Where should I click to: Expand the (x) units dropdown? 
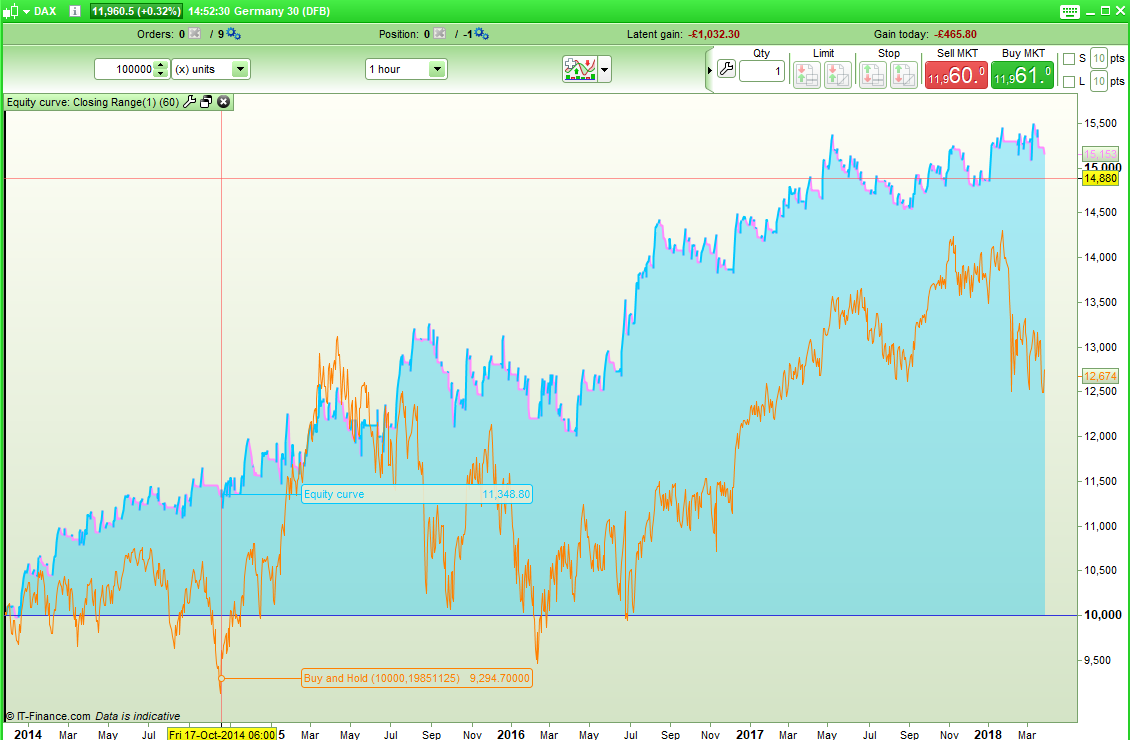click(211, 69)
